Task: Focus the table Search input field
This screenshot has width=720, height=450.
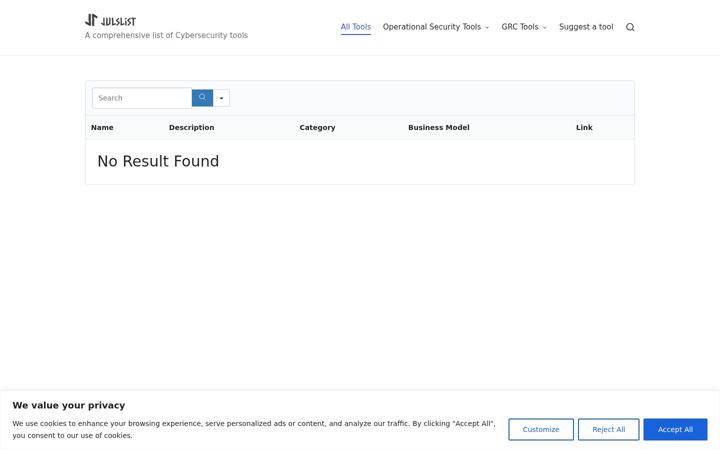Action: point(142,98)
